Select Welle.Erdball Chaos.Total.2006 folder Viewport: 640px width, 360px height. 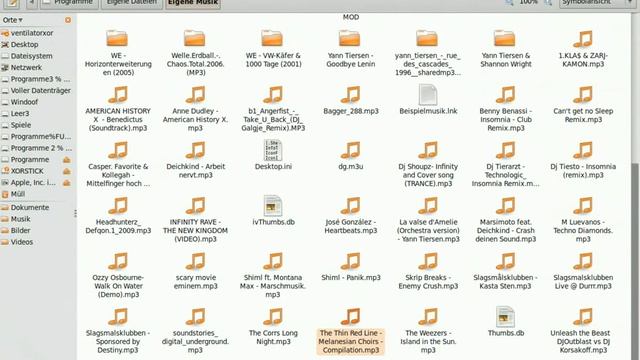pos(195,53)
